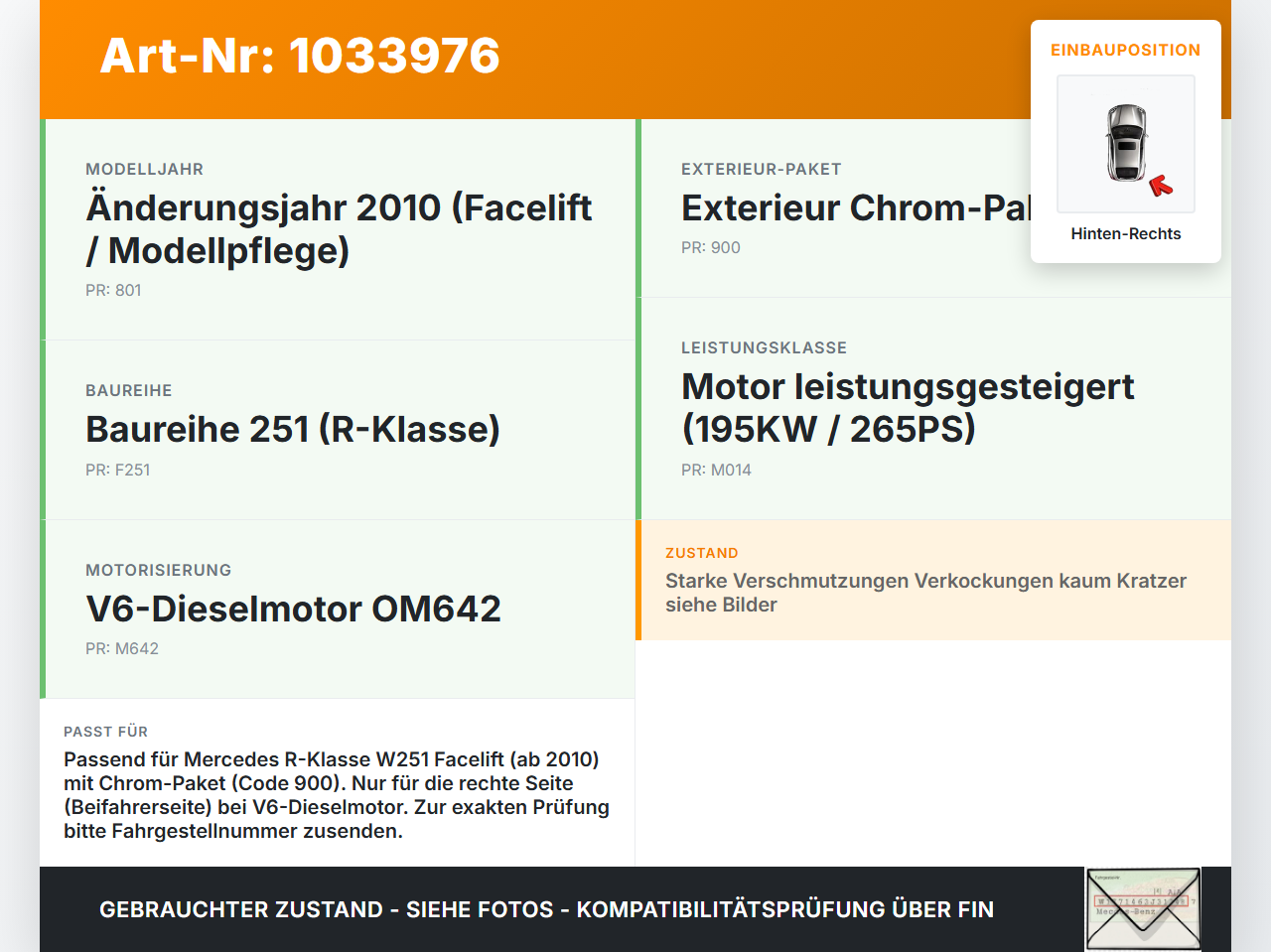Screen dimensions: 1271x952
Task: Click the 'MOTORISIERUNG' label
Action: [x=159, y=571]
